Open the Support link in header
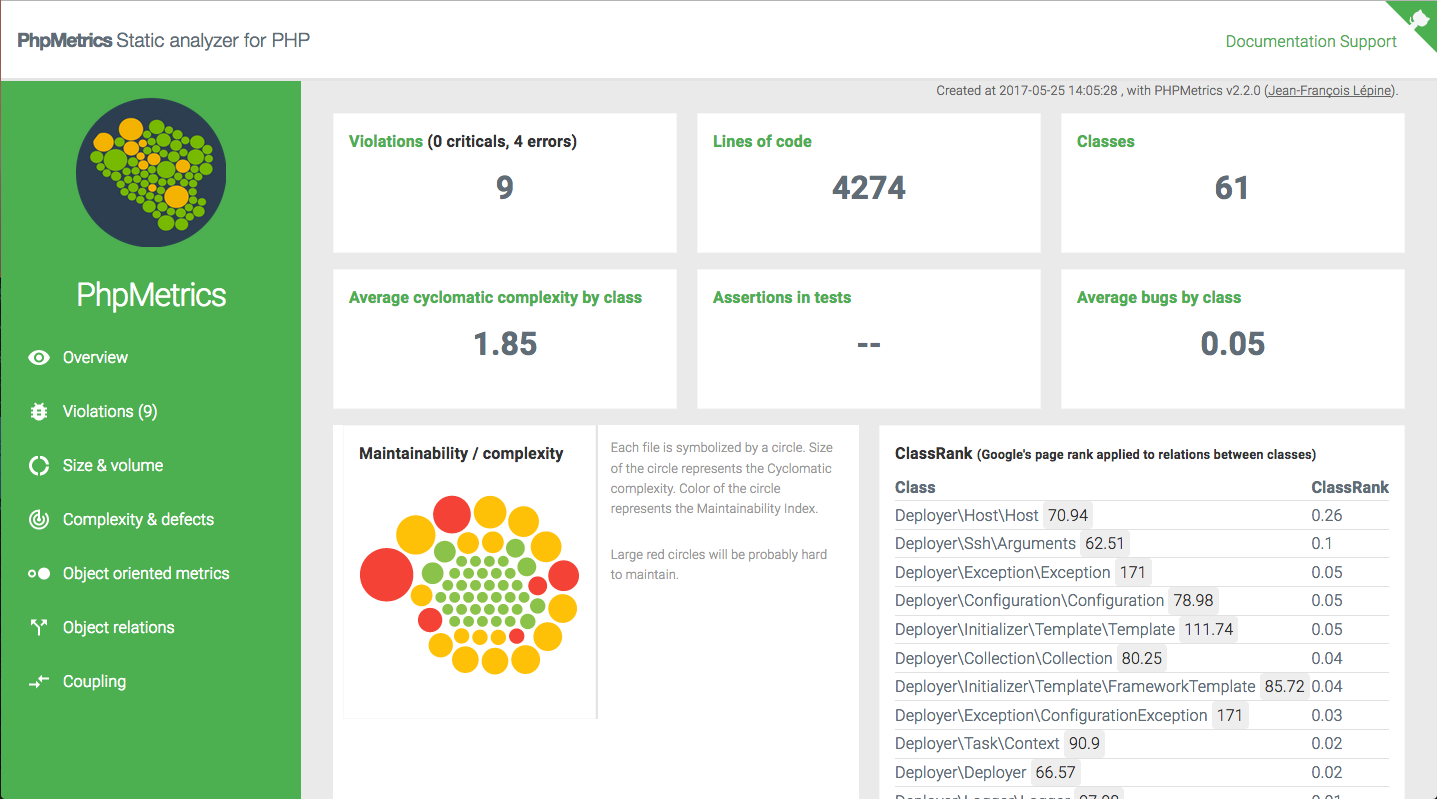Viewport: 1437px width, 799px height. 1370,41
